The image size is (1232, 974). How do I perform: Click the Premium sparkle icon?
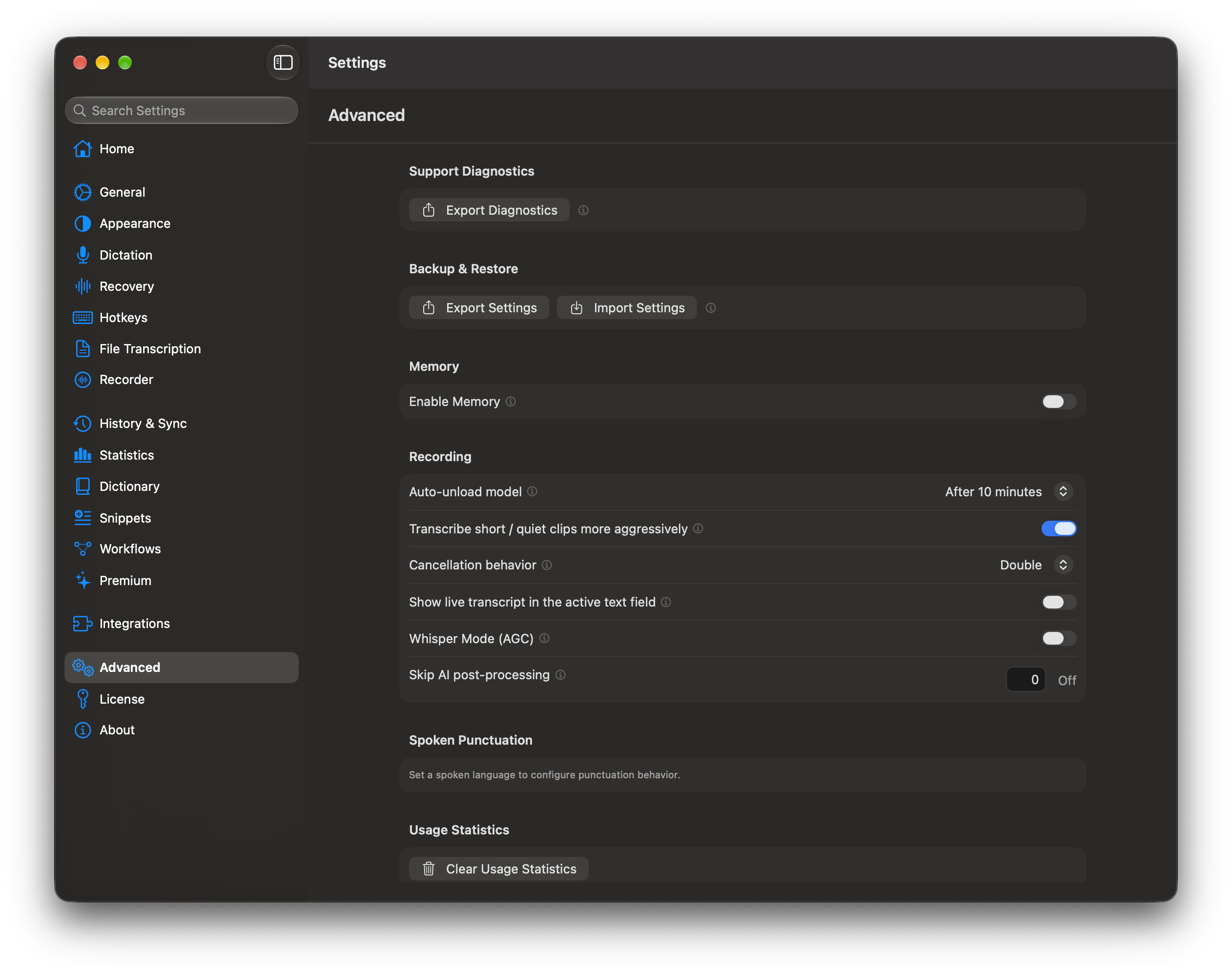point(82,580)
